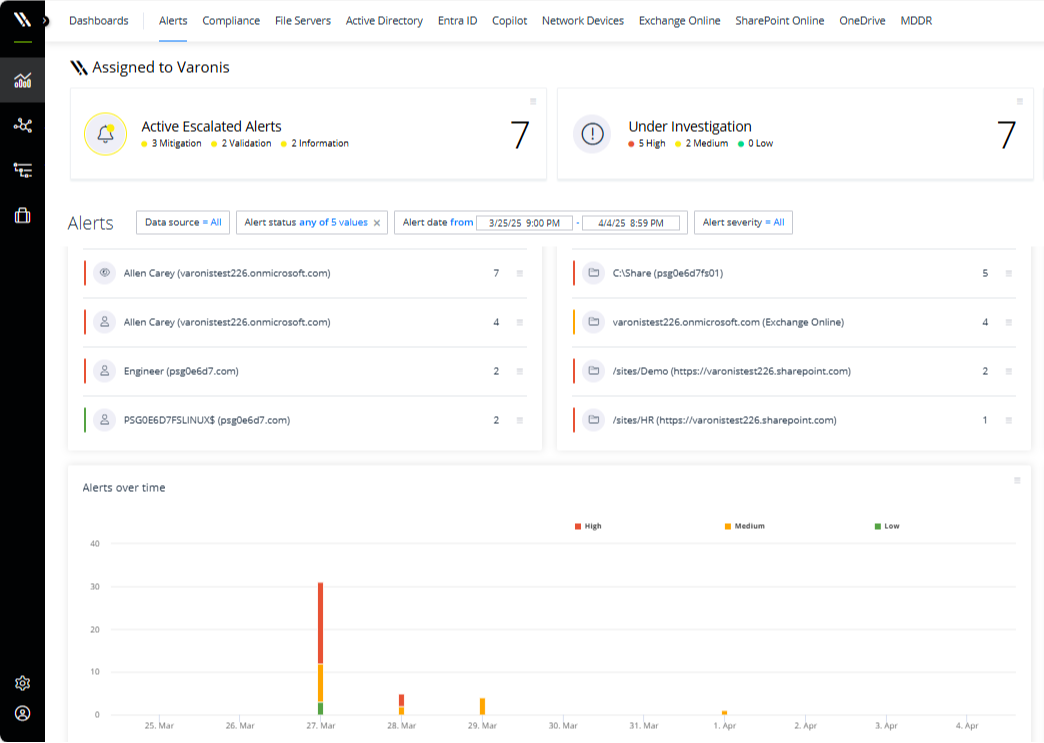Open the SharePoint Online tab

point(780,21)
